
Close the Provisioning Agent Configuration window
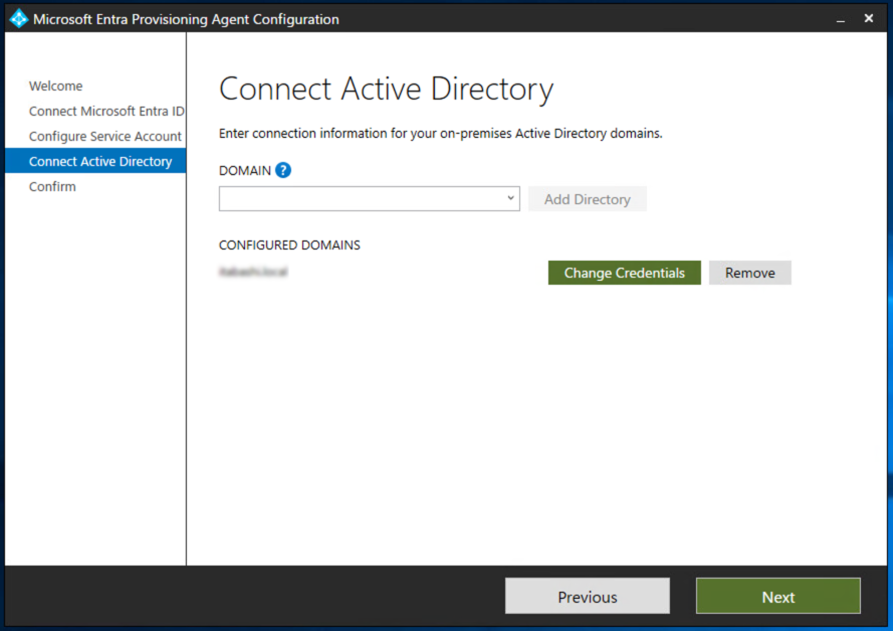pos(869,19)
